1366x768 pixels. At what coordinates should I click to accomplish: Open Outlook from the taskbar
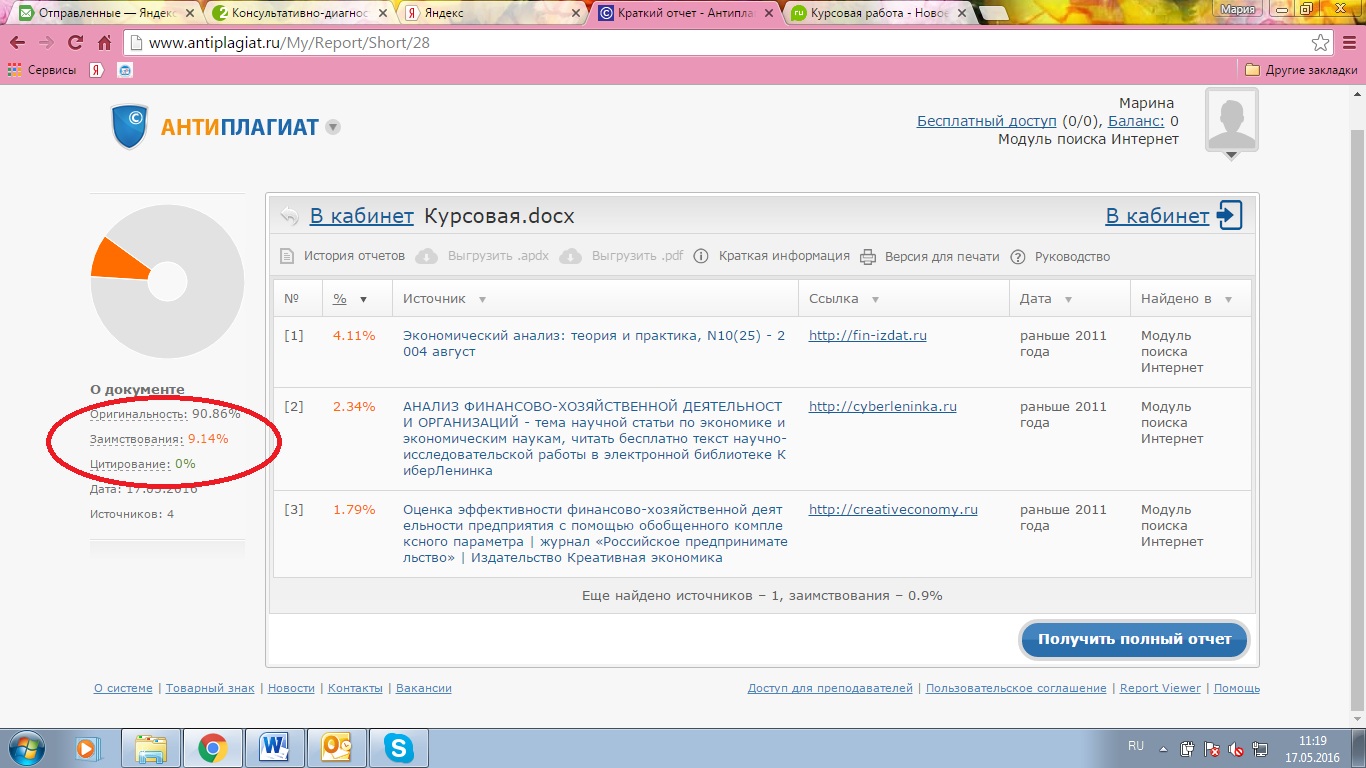tap(336, 748)
